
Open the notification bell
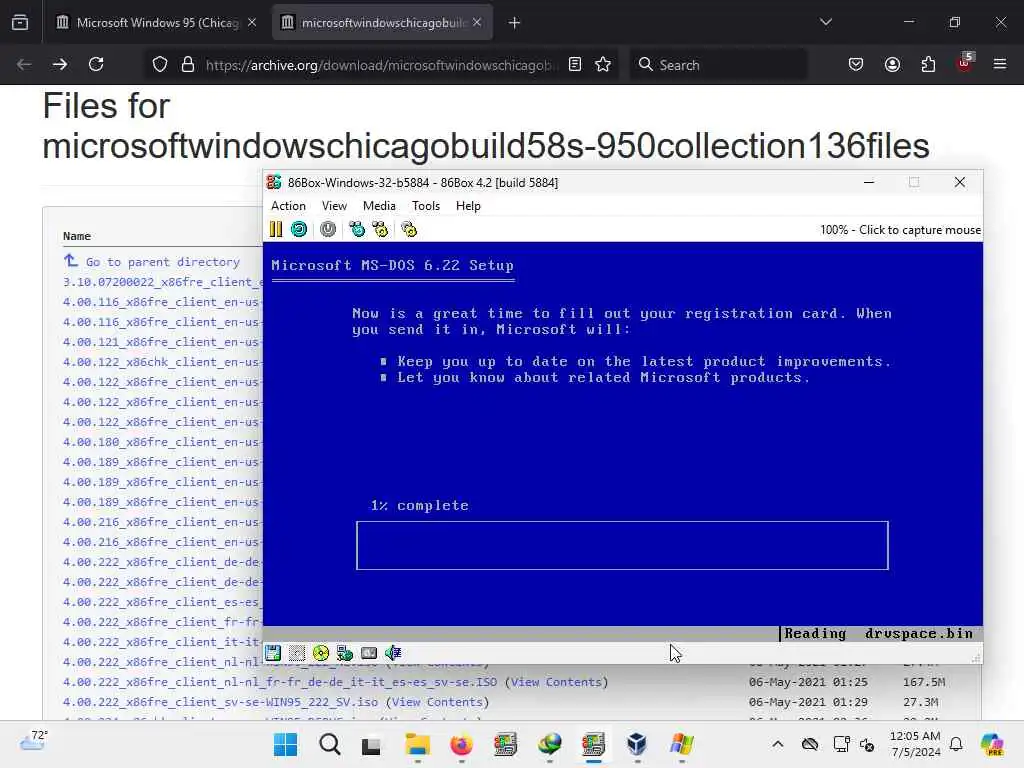coord(956,744)
